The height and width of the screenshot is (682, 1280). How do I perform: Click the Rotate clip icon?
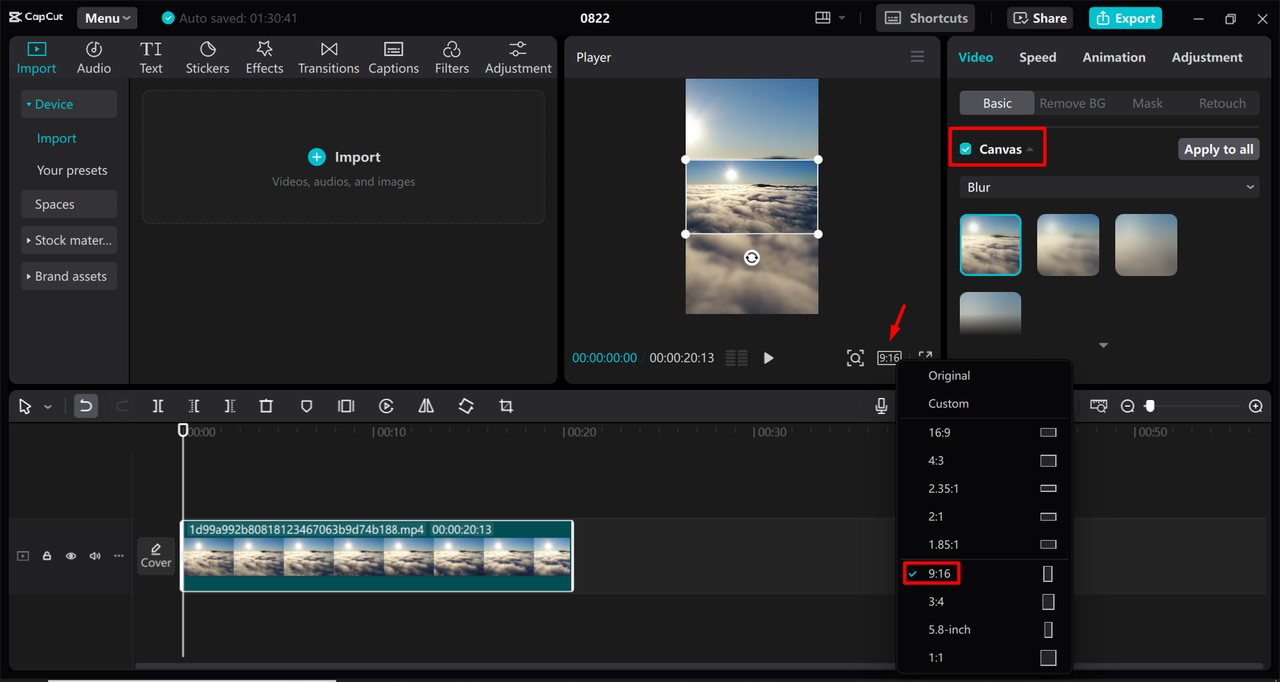466,406
